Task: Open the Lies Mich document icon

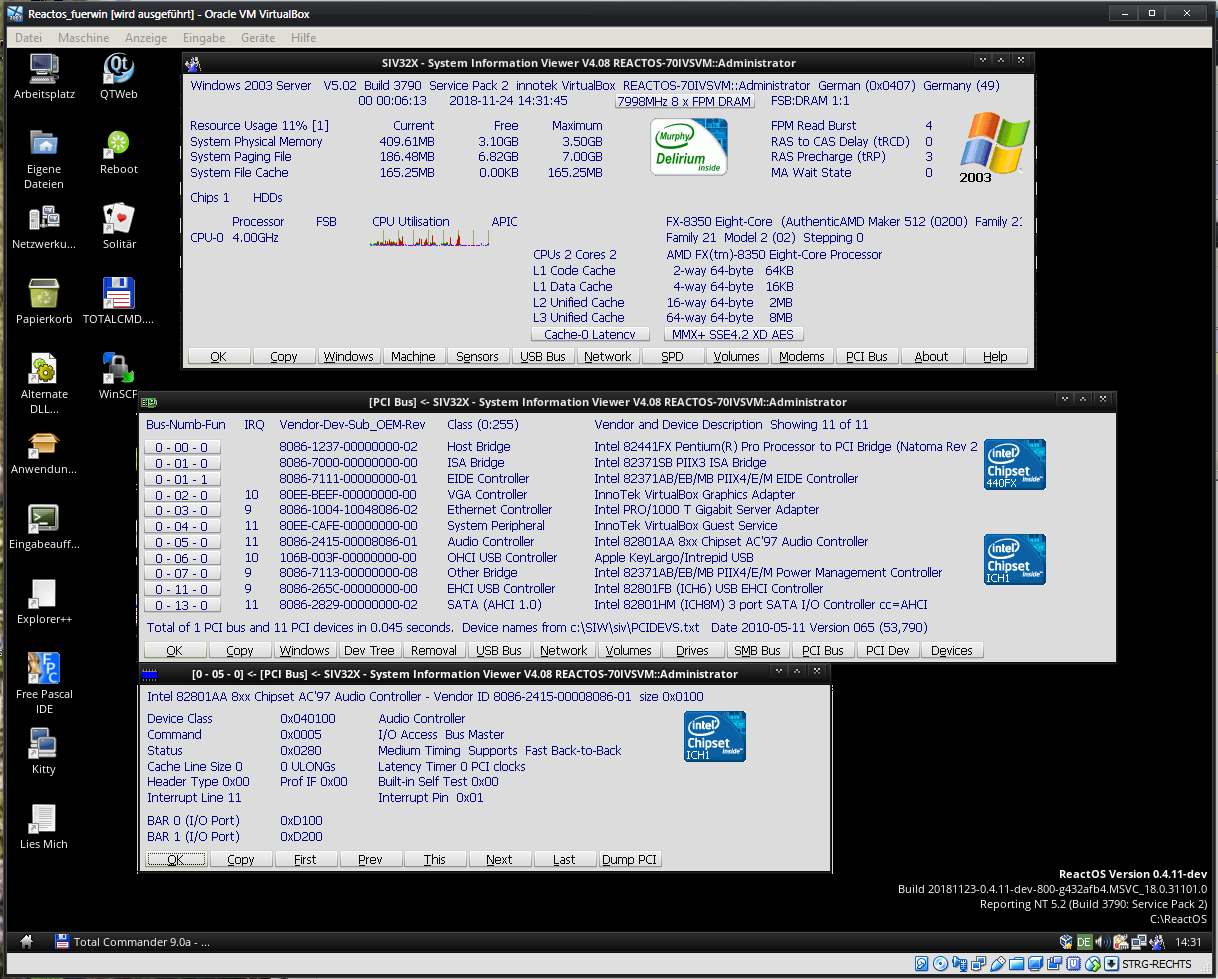Action: click(x=44, y=819)
